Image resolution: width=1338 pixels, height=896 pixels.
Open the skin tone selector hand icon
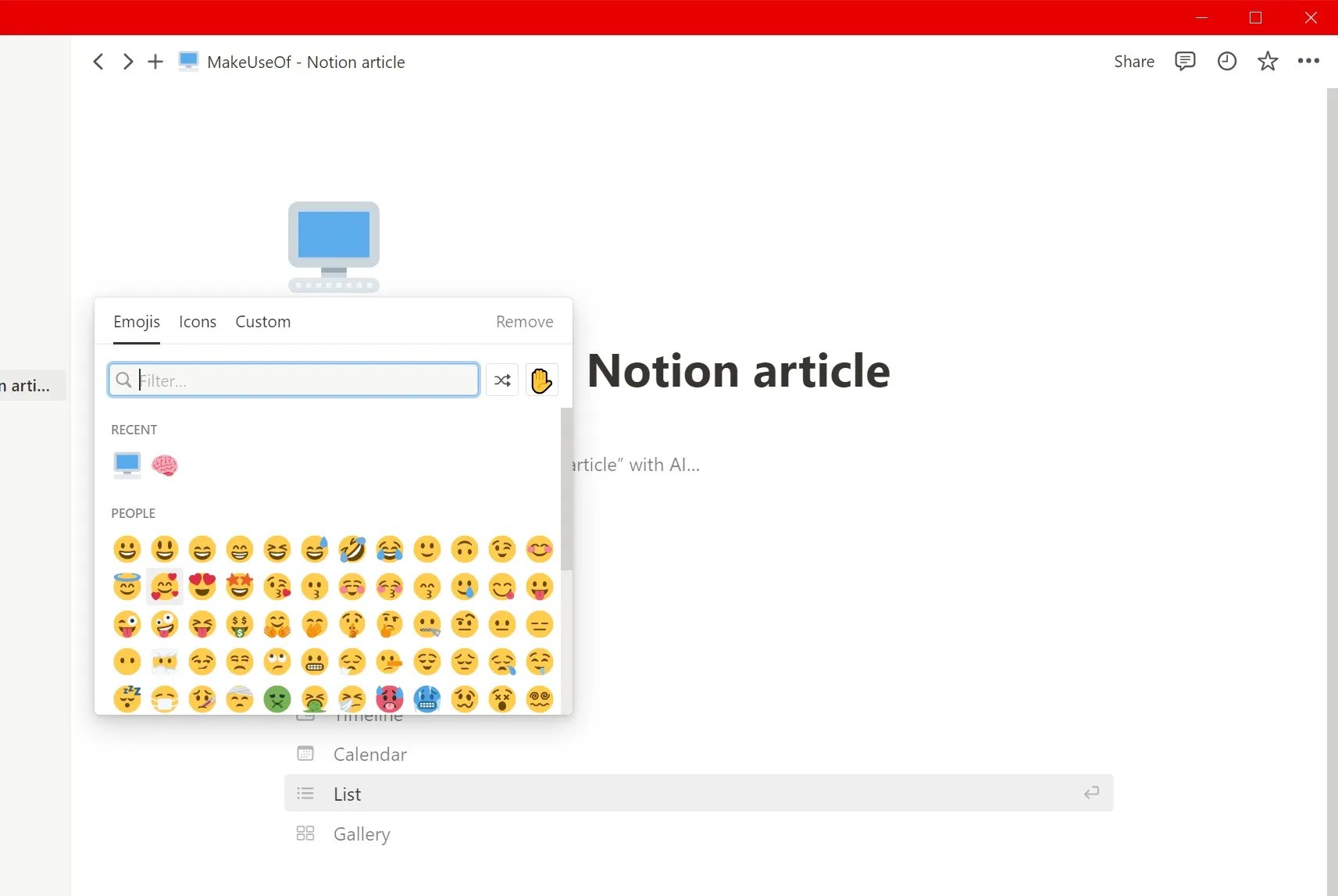(541, 380)
